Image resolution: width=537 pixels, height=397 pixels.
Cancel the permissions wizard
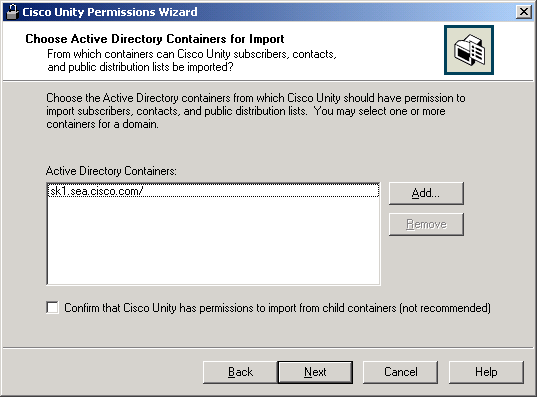point(400,372)
